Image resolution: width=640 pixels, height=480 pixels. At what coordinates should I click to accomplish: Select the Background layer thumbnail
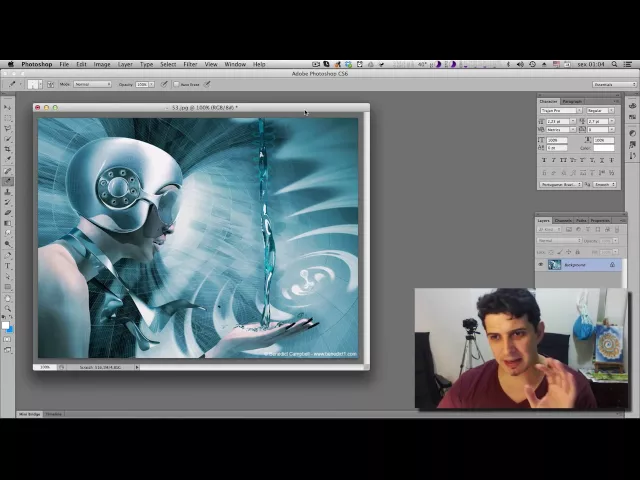[554, 264]
